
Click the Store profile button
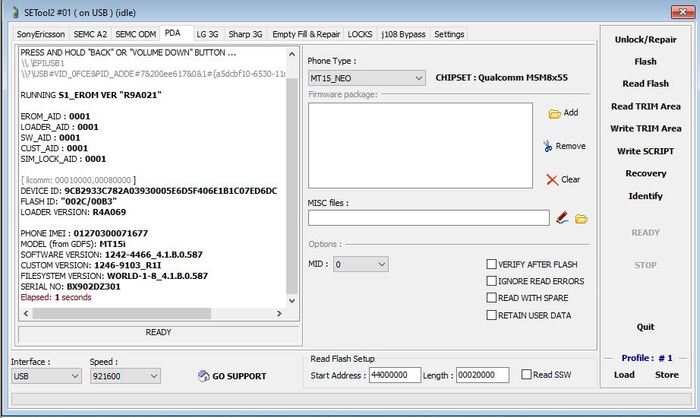(x=667, y=375)
